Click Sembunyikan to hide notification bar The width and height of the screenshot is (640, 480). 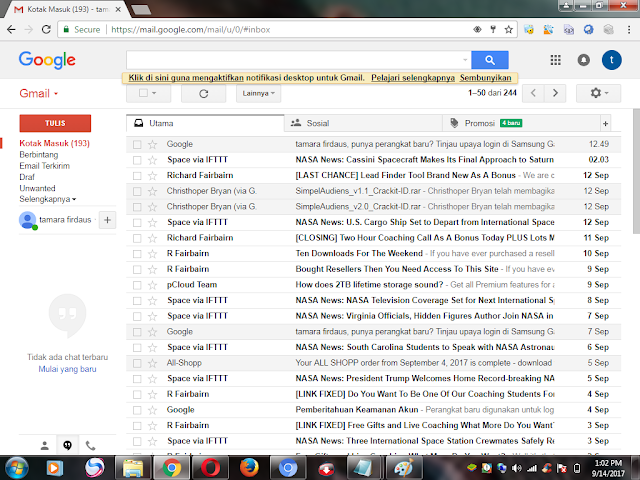485,78
